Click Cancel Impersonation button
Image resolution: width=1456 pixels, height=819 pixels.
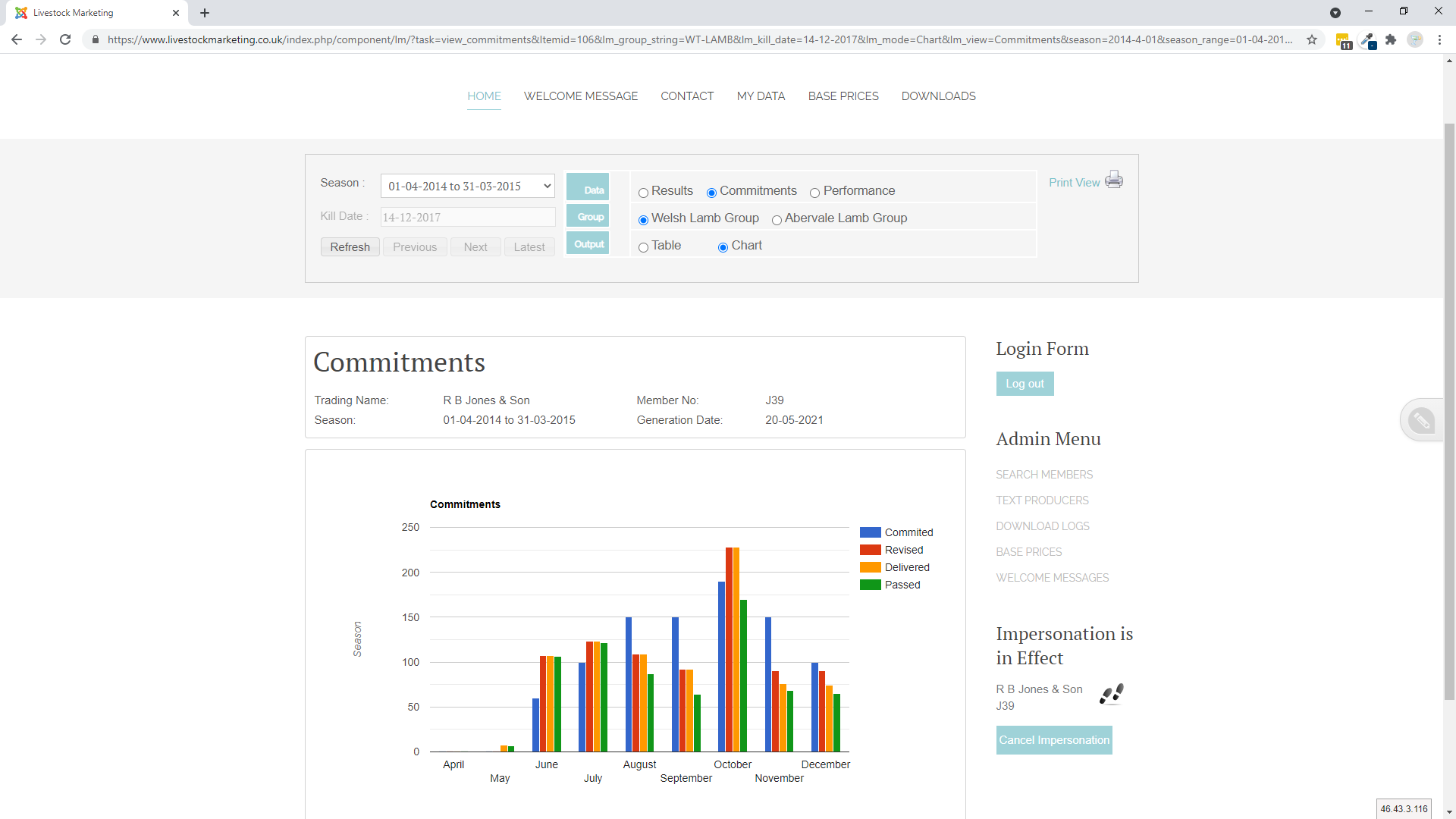pyautogui.click(x=1053, y=740)
